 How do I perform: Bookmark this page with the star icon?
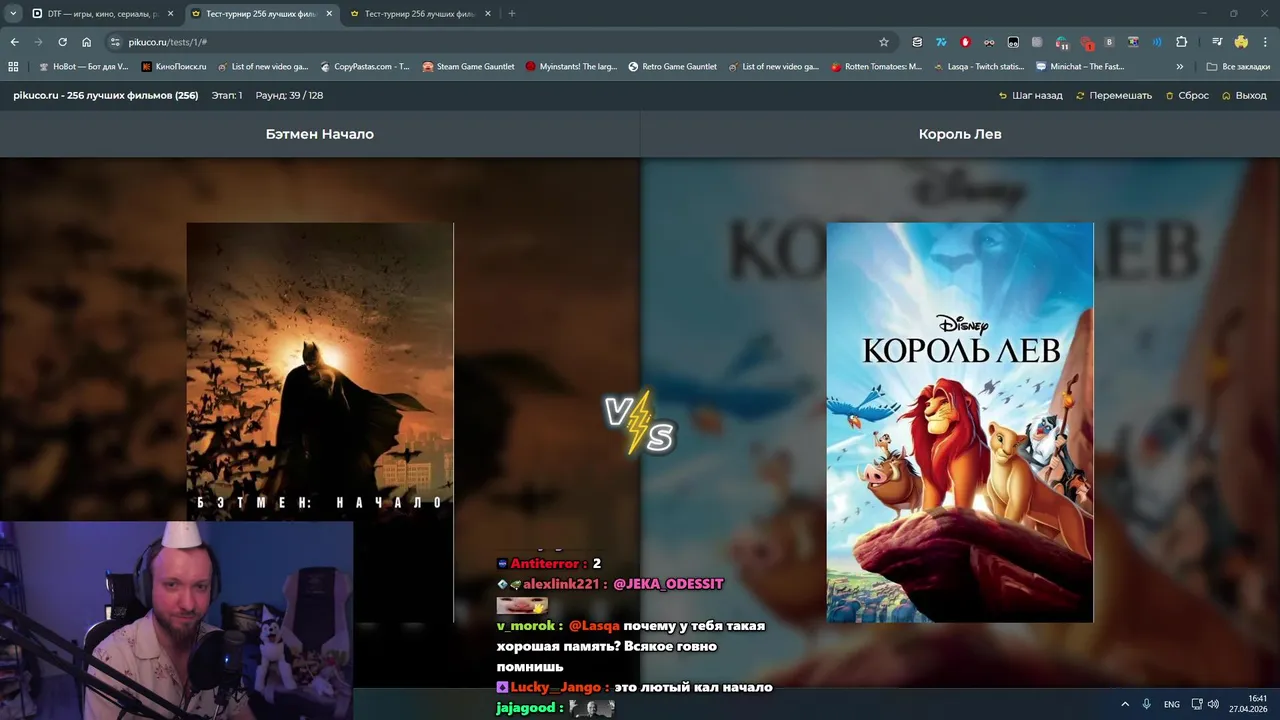(884, 42)
